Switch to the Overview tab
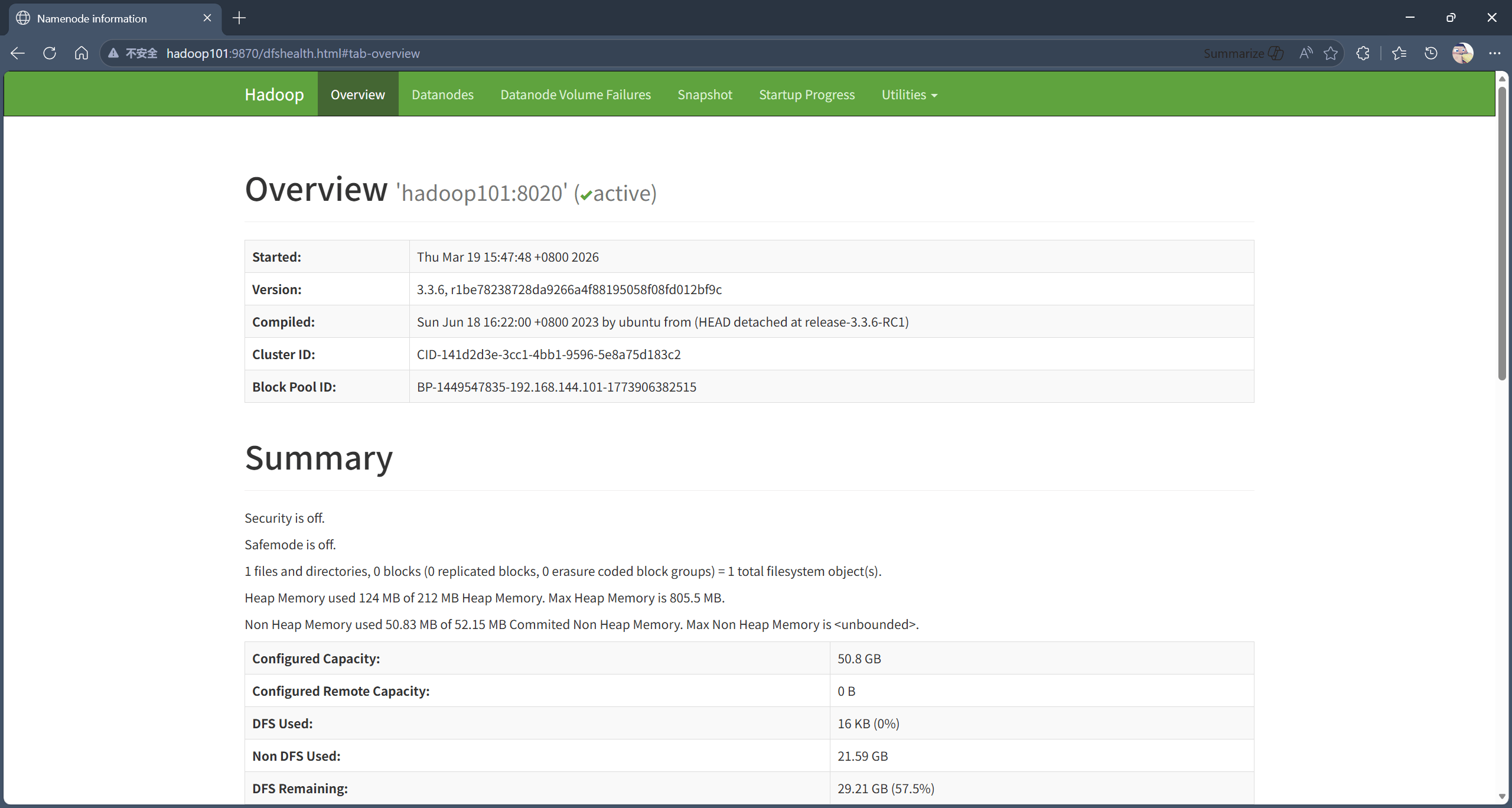Viewport: 1512px width, 808px height. (x=358, y=95)
